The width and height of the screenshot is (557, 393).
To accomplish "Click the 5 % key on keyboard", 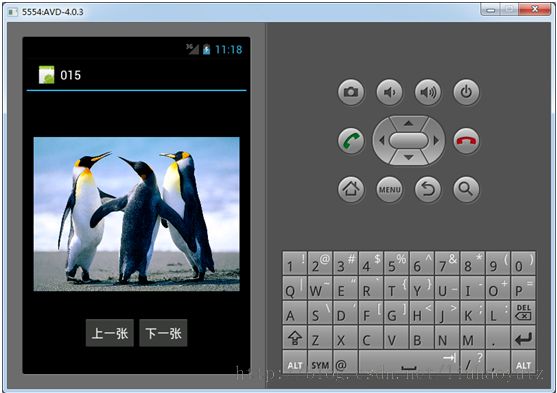I will [396, 263].
